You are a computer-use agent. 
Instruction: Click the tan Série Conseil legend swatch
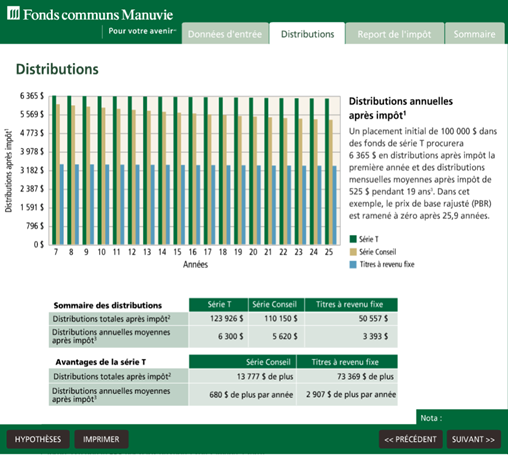coord(353,252)
